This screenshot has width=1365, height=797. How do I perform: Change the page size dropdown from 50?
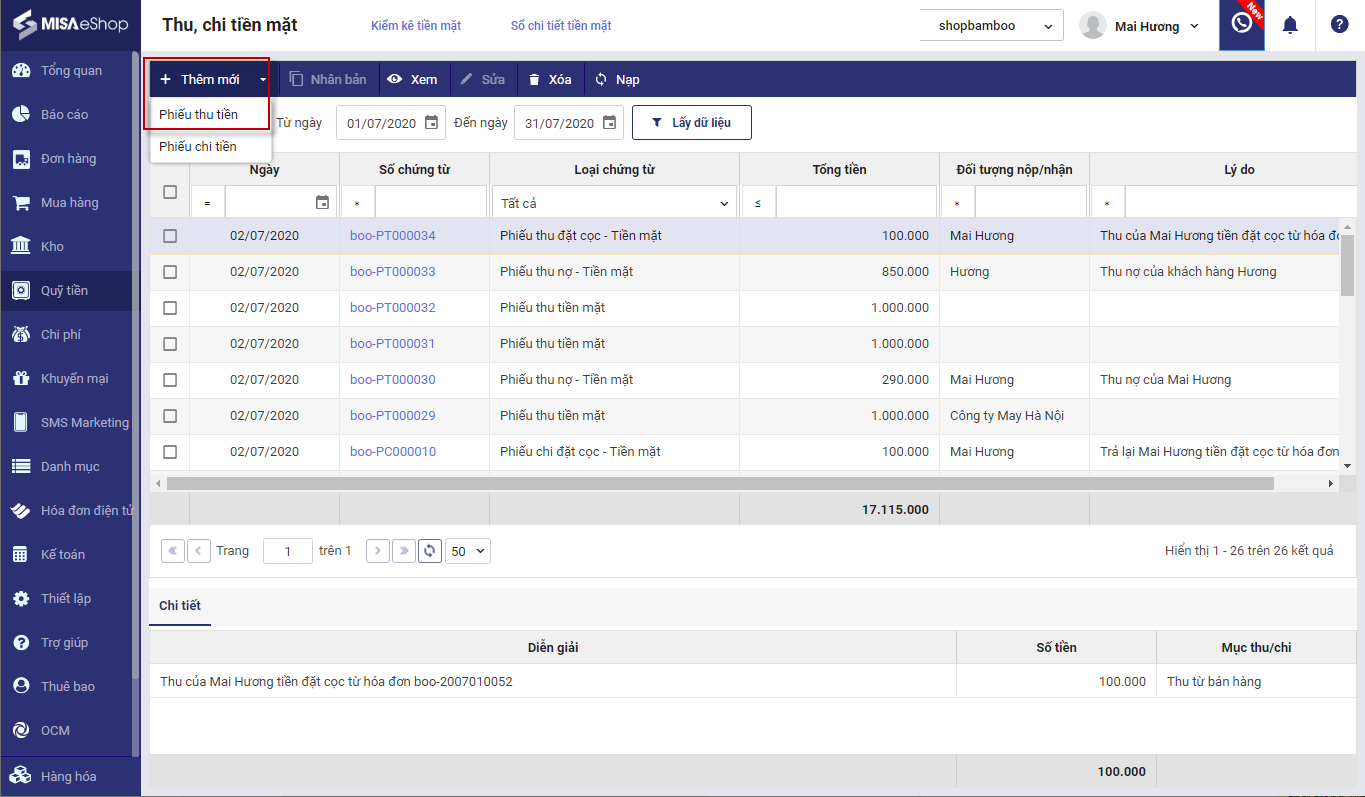coord(467,551)
